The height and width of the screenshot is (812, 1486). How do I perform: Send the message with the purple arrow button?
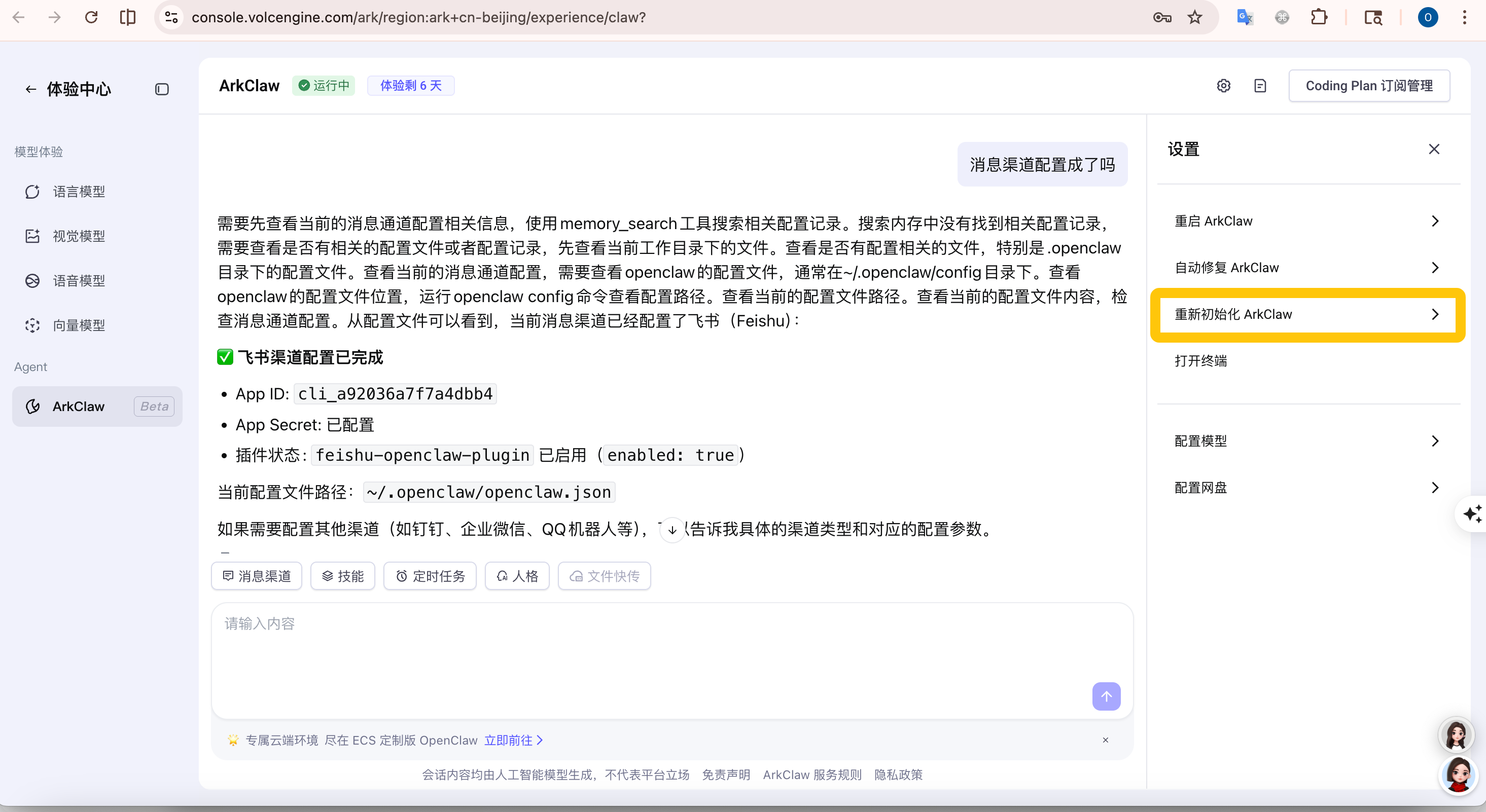[x=1106, y=696]
